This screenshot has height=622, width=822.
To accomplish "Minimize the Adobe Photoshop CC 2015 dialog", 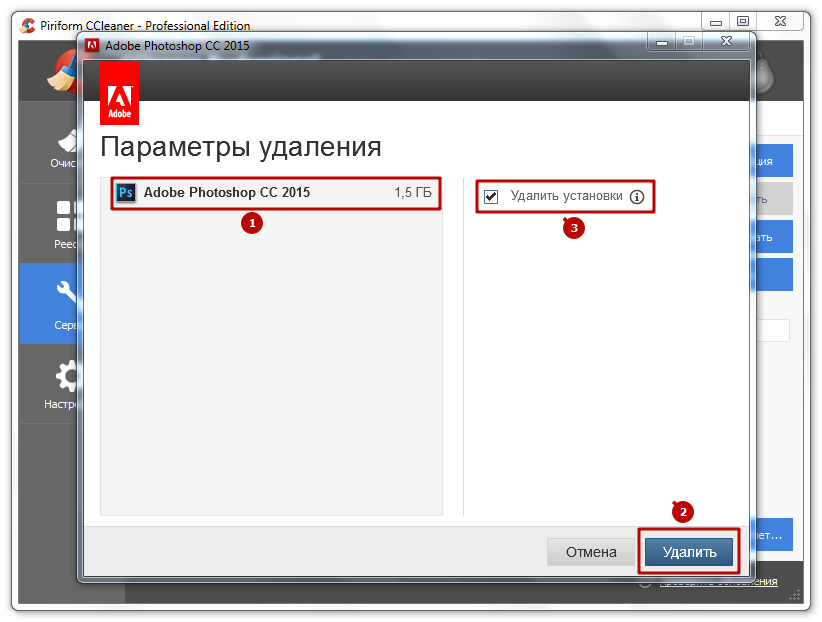I will point(662,41).
